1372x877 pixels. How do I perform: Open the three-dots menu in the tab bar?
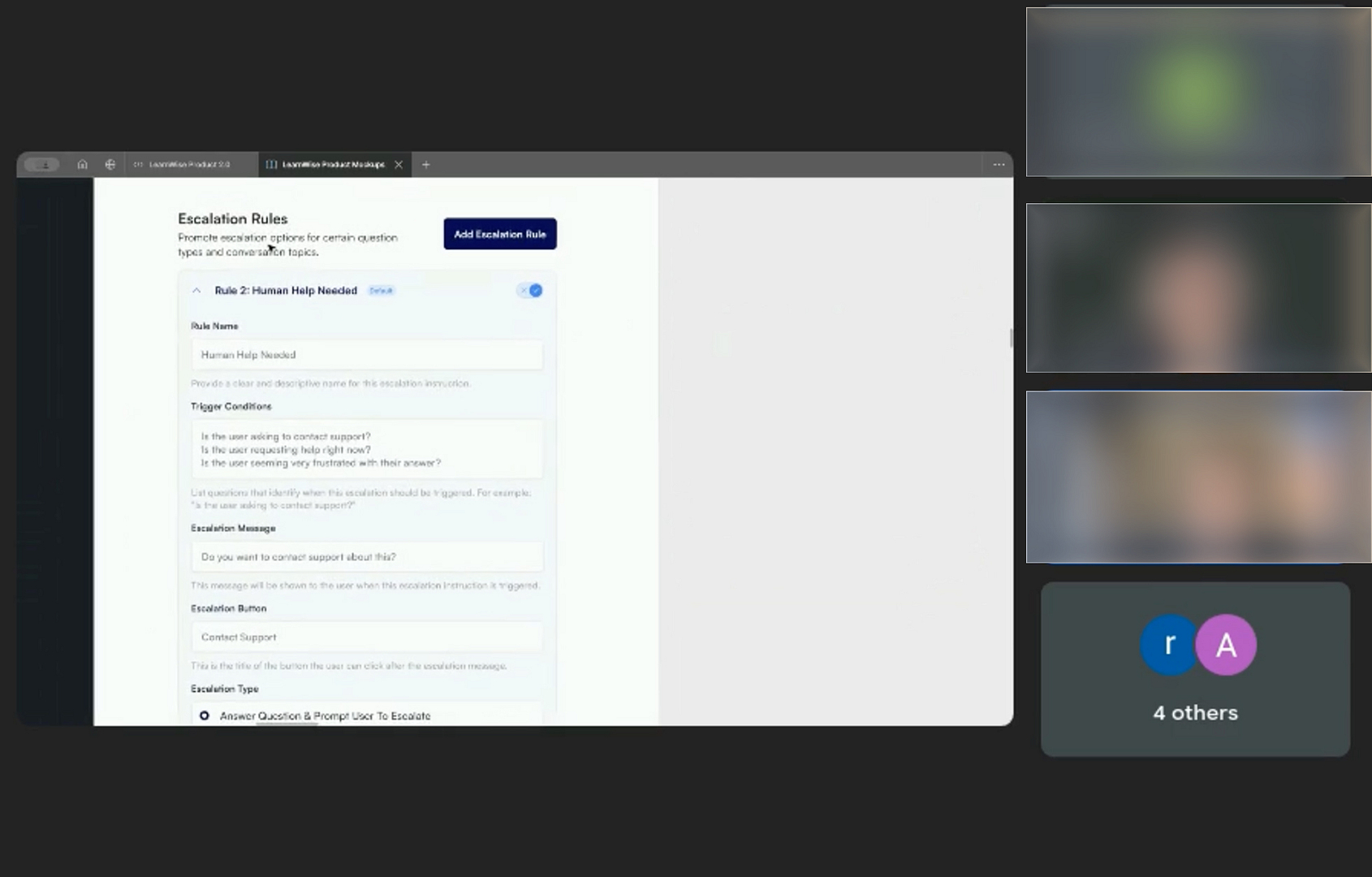coord(999,165)
